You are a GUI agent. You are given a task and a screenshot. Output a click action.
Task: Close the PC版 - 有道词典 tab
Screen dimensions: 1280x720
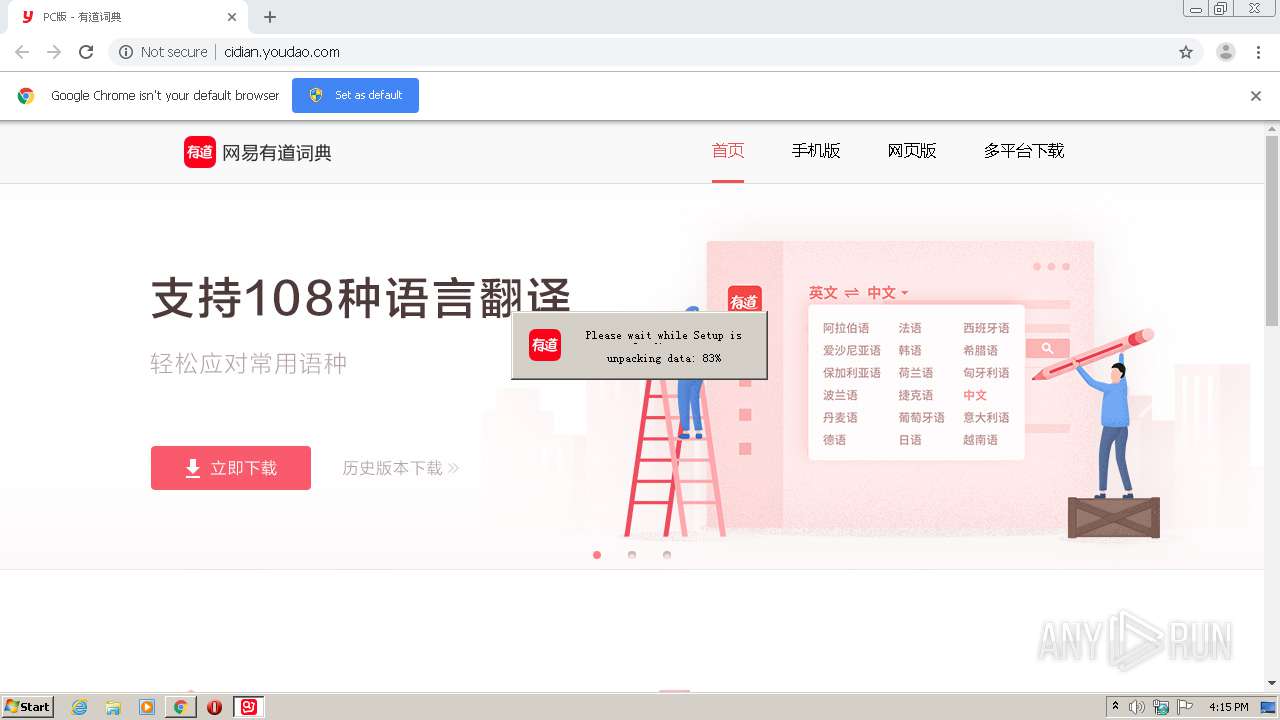pyautogui.click(x=232, y=17)
